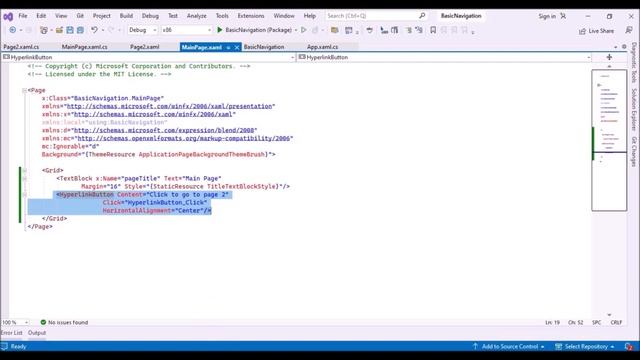Open the Diagnostic Tools side tab
This screenshot has height=360, width=640.
point(634,62)
